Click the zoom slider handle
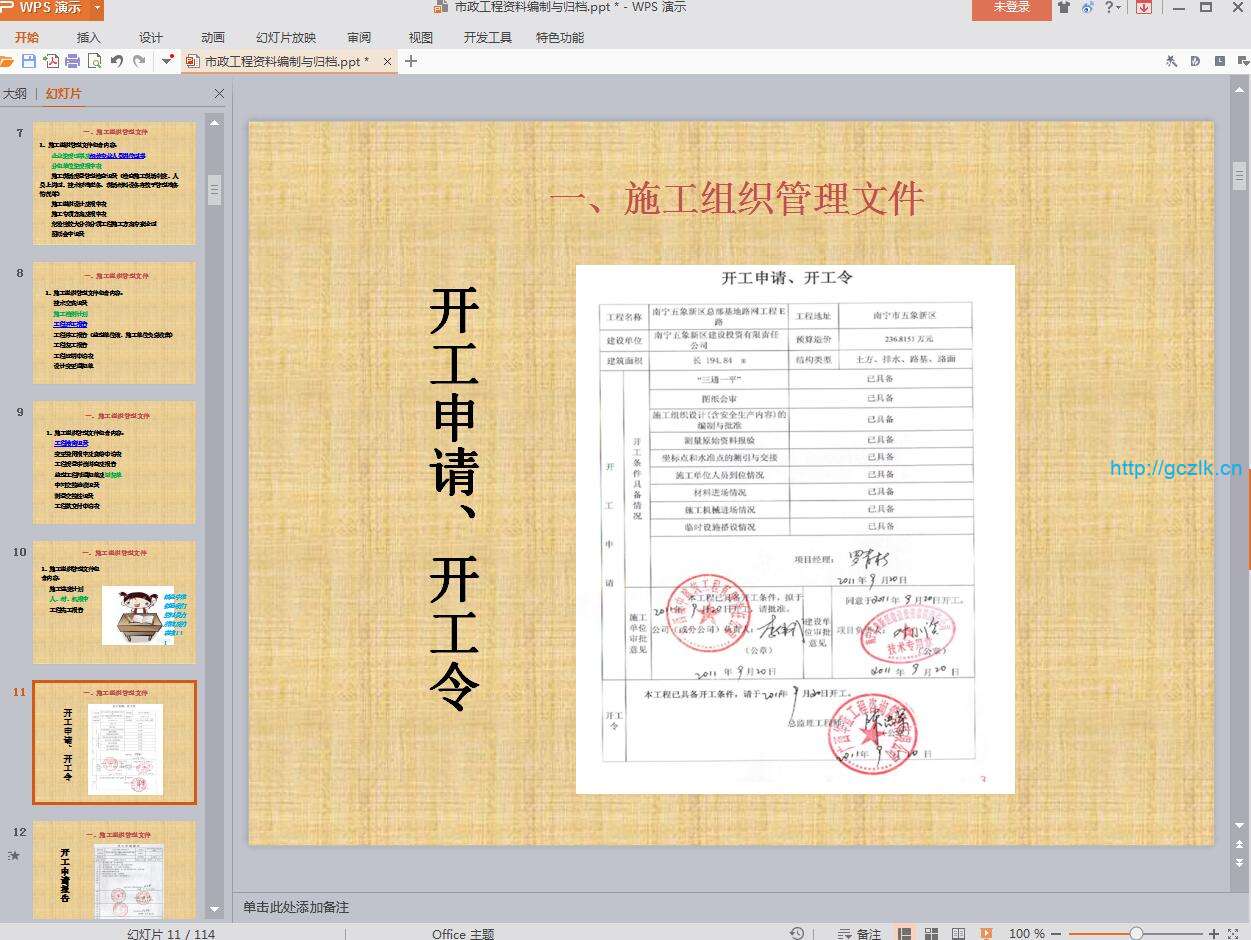Image resolution: width=1251 pixels, height=940 pixels. click(1136, 933)
